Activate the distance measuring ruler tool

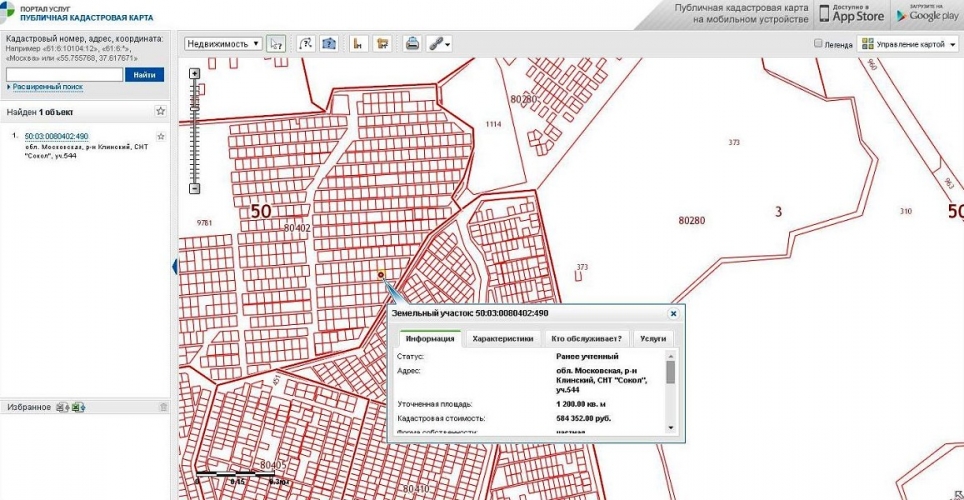[x=358, y=44]
